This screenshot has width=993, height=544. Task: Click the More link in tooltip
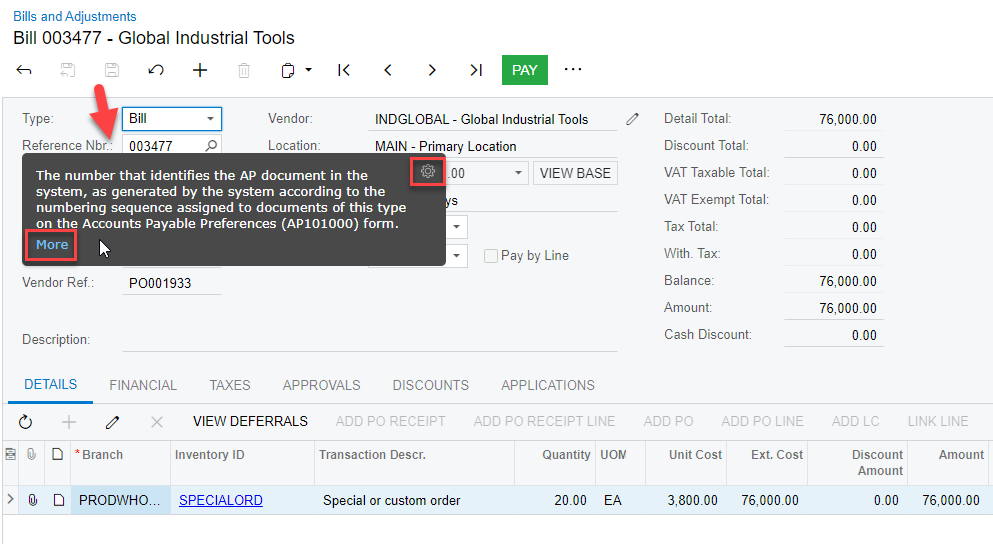pyautogui.click(x=52, y=244)
